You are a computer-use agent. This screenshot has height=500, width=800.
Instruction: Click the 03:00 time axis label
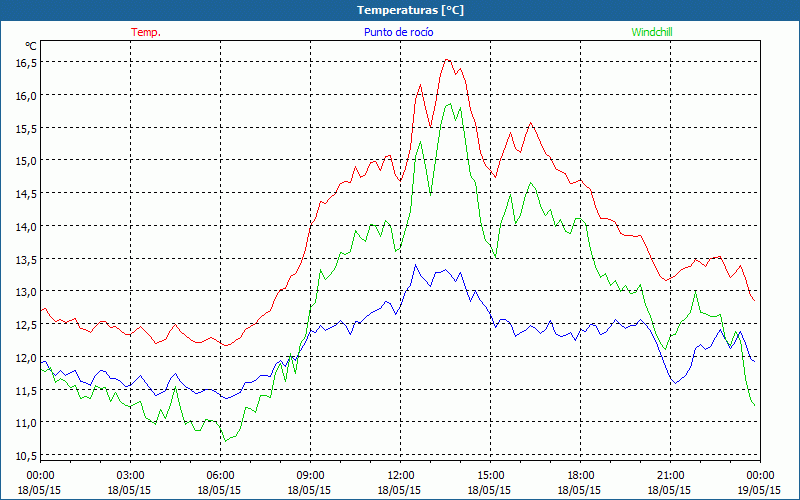(130, 476)
